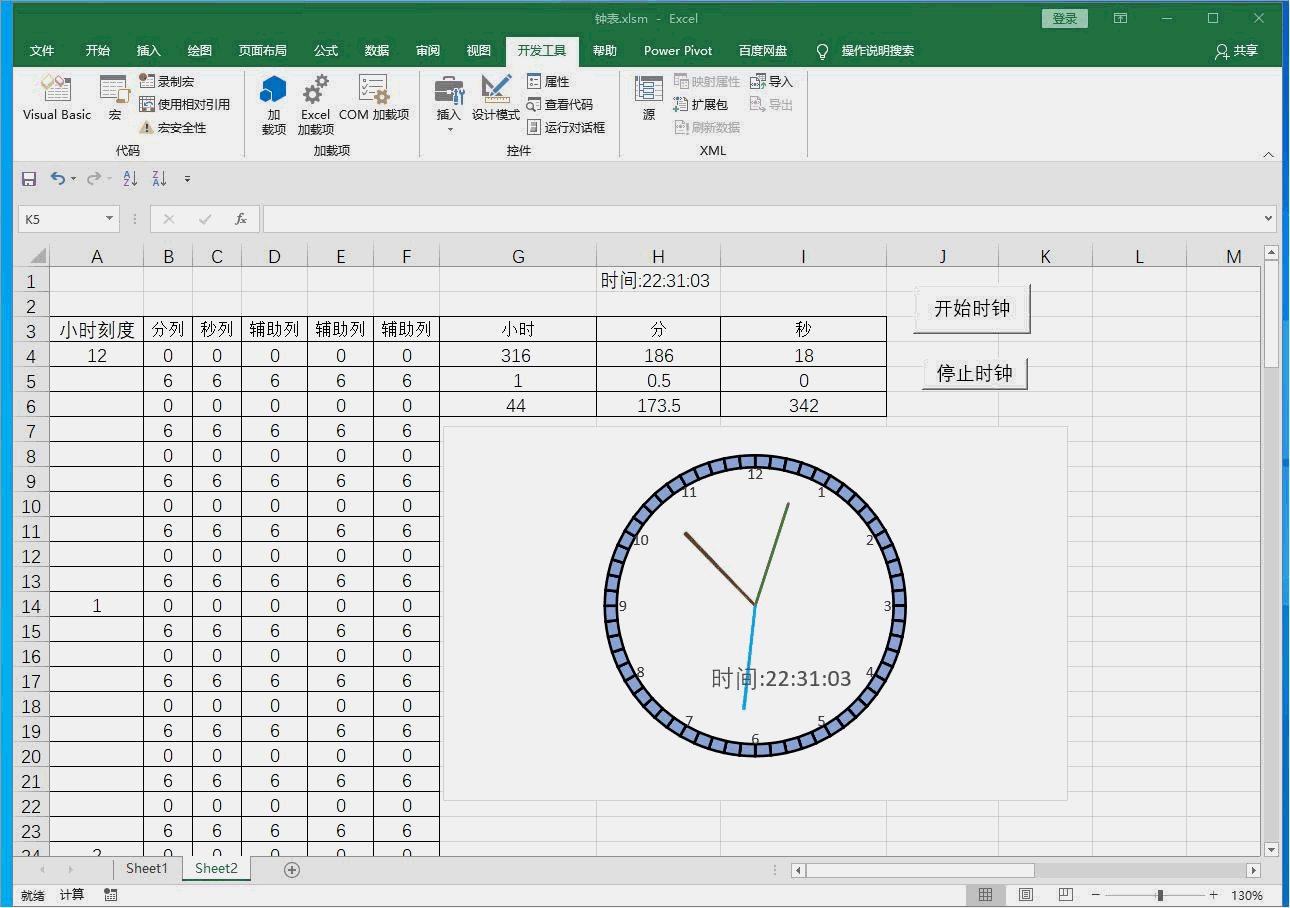1290x908 pixels.
Task: Select row 14 header
Action: [32, 606]
